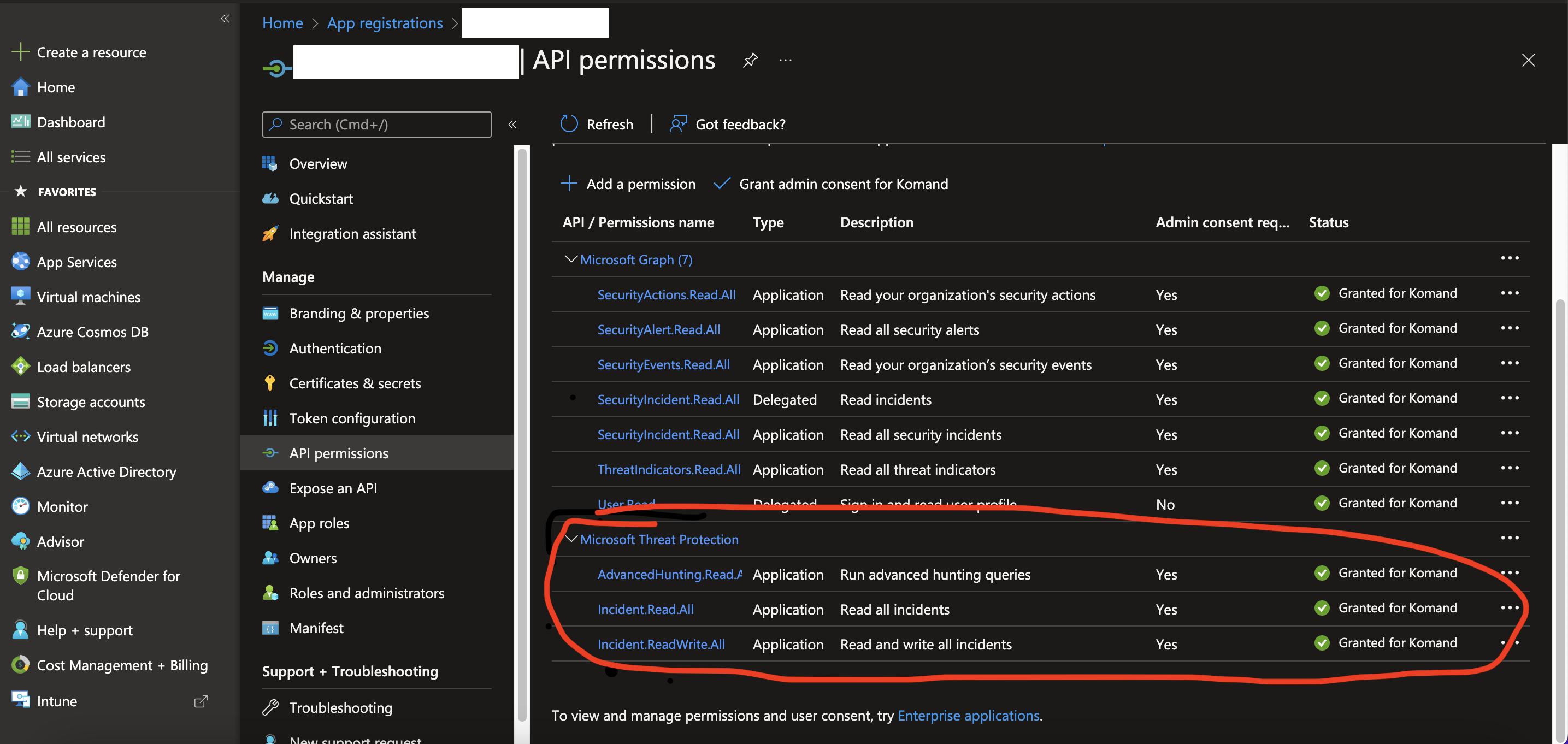Click Grant admin consent for Komand
This screenshot has height=744, width=1568.
(831, 184)
